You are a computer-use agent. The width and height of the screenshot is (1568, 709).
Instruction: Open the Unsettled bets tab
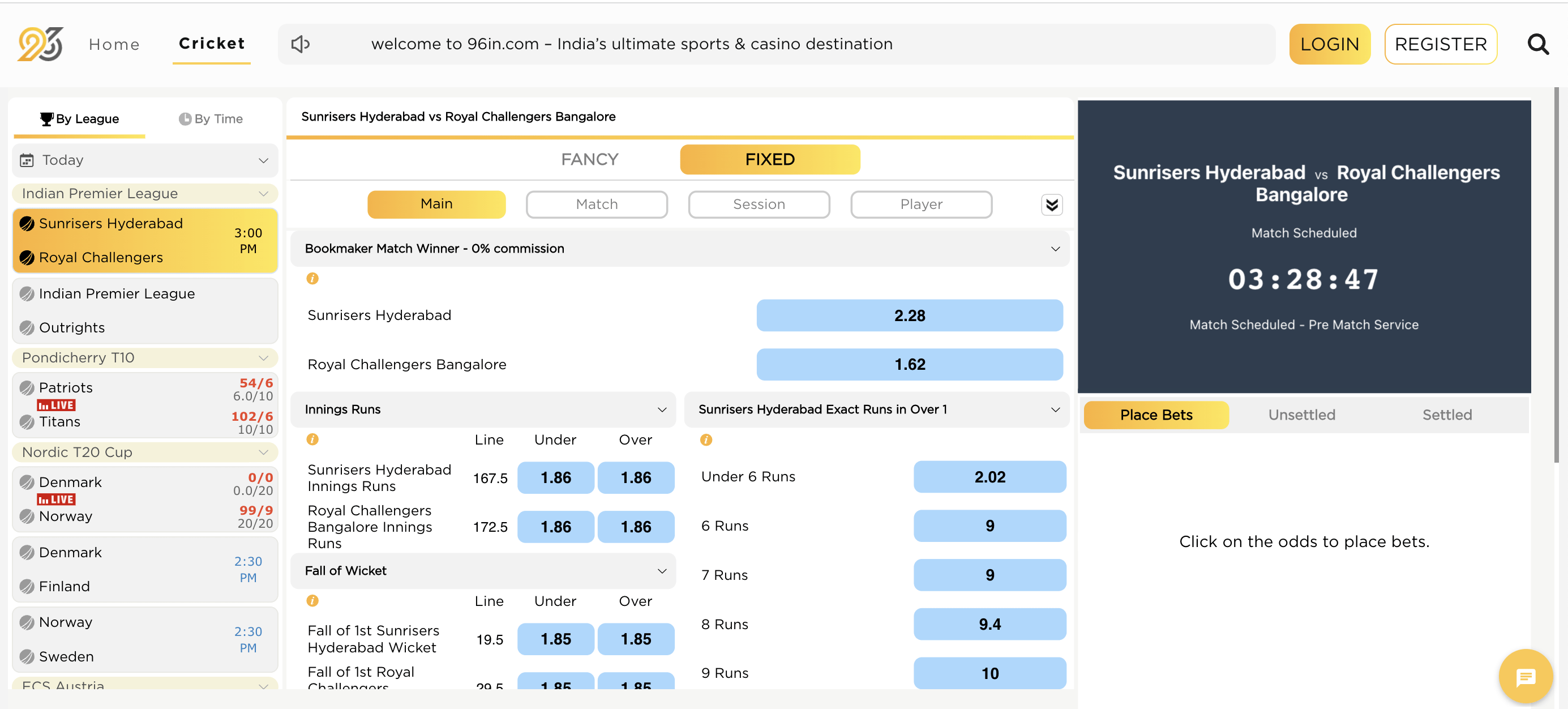pos(1301,415)
